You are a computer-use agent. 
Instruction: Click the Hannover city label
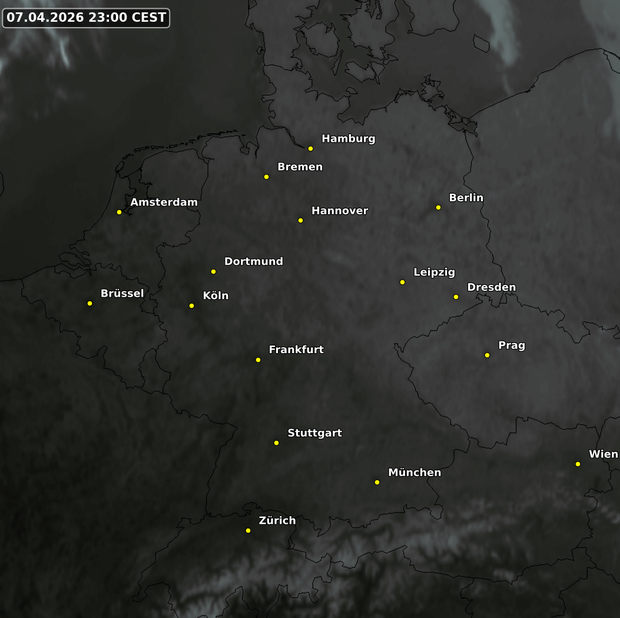point(339,211)
